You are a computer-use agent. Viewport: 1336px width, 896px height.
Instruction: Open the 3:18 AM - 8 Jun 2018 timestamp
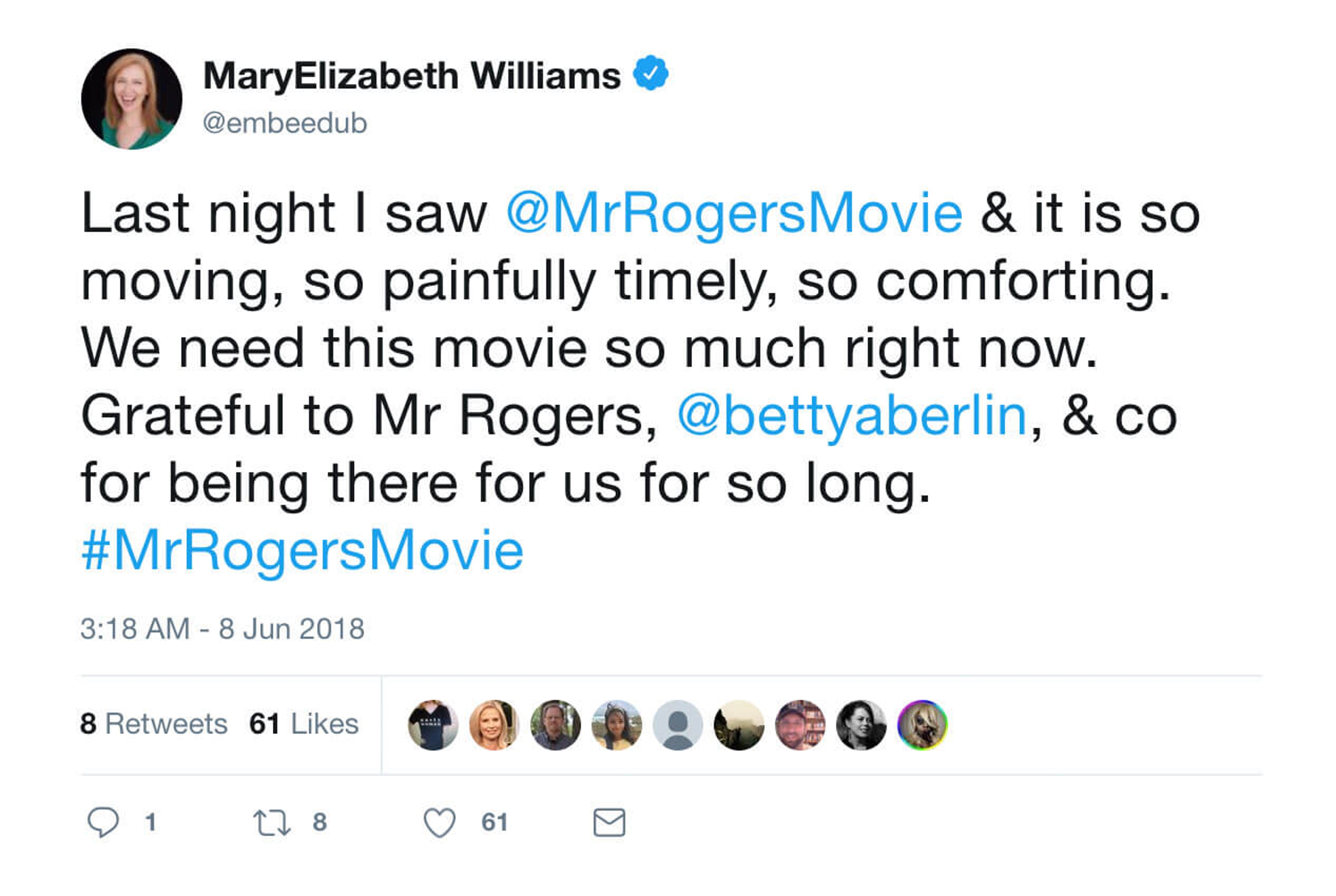(x=222, y=629)
